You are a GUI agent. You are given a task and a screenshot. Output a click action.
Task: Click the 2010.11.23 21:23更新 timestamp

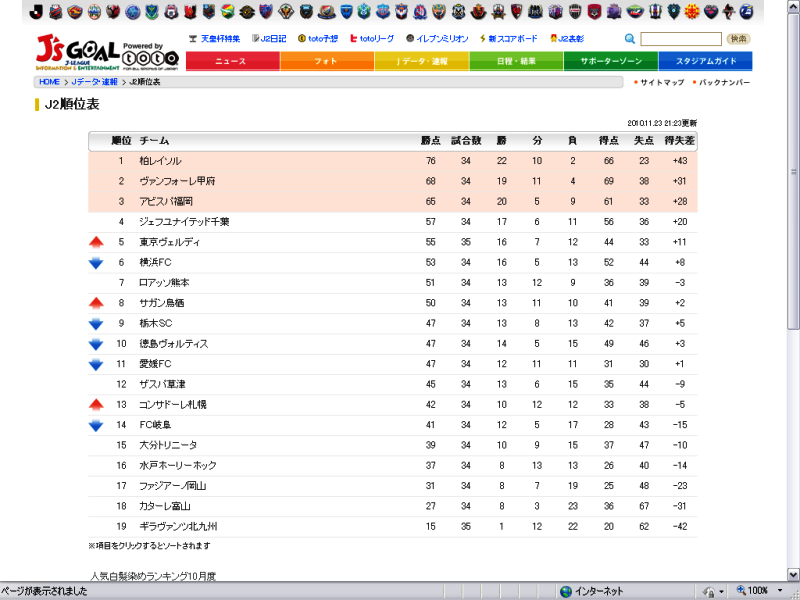[662, 123]
